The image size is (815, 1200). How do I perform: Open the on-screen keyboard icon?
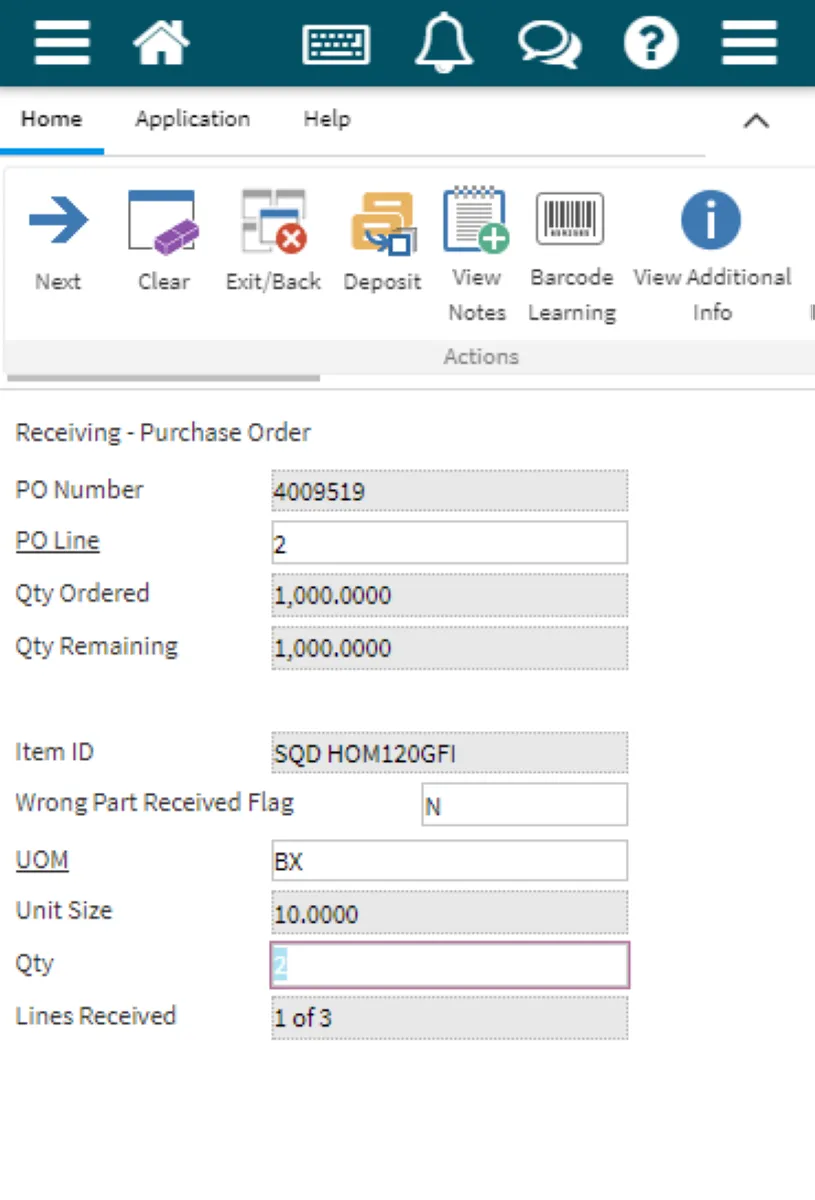[336, 44]
